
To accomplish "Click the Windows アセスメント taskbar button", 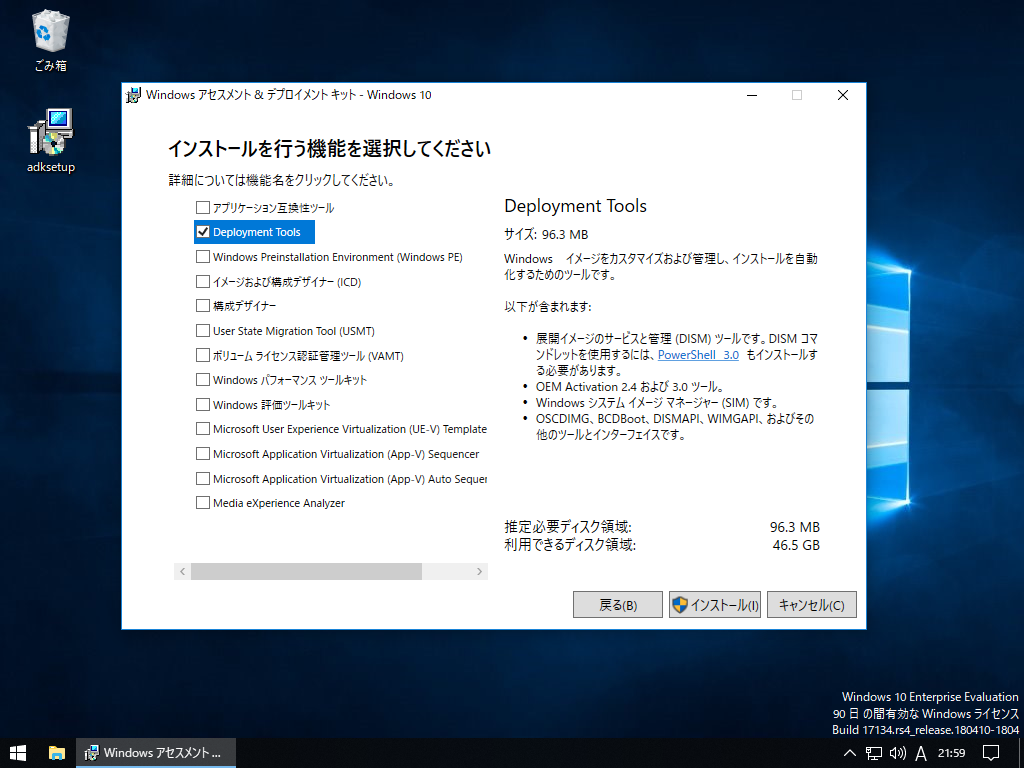I will tap(156, 753).
